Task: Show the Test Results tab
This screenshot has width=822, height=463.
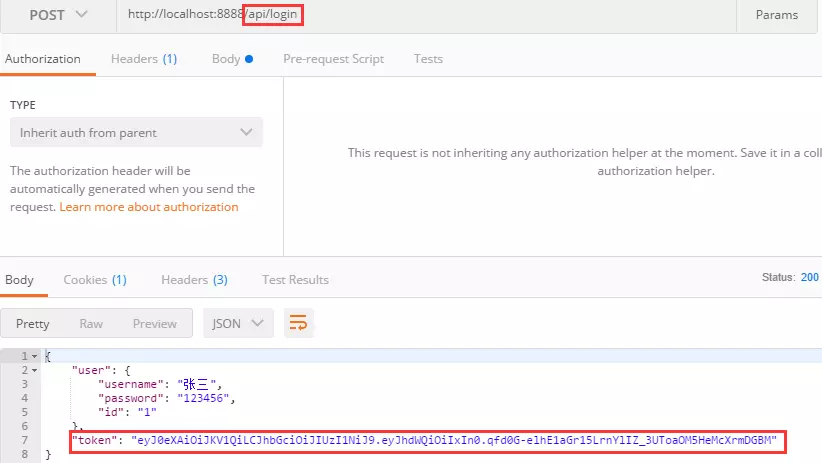Action: [x=295, y=279]
